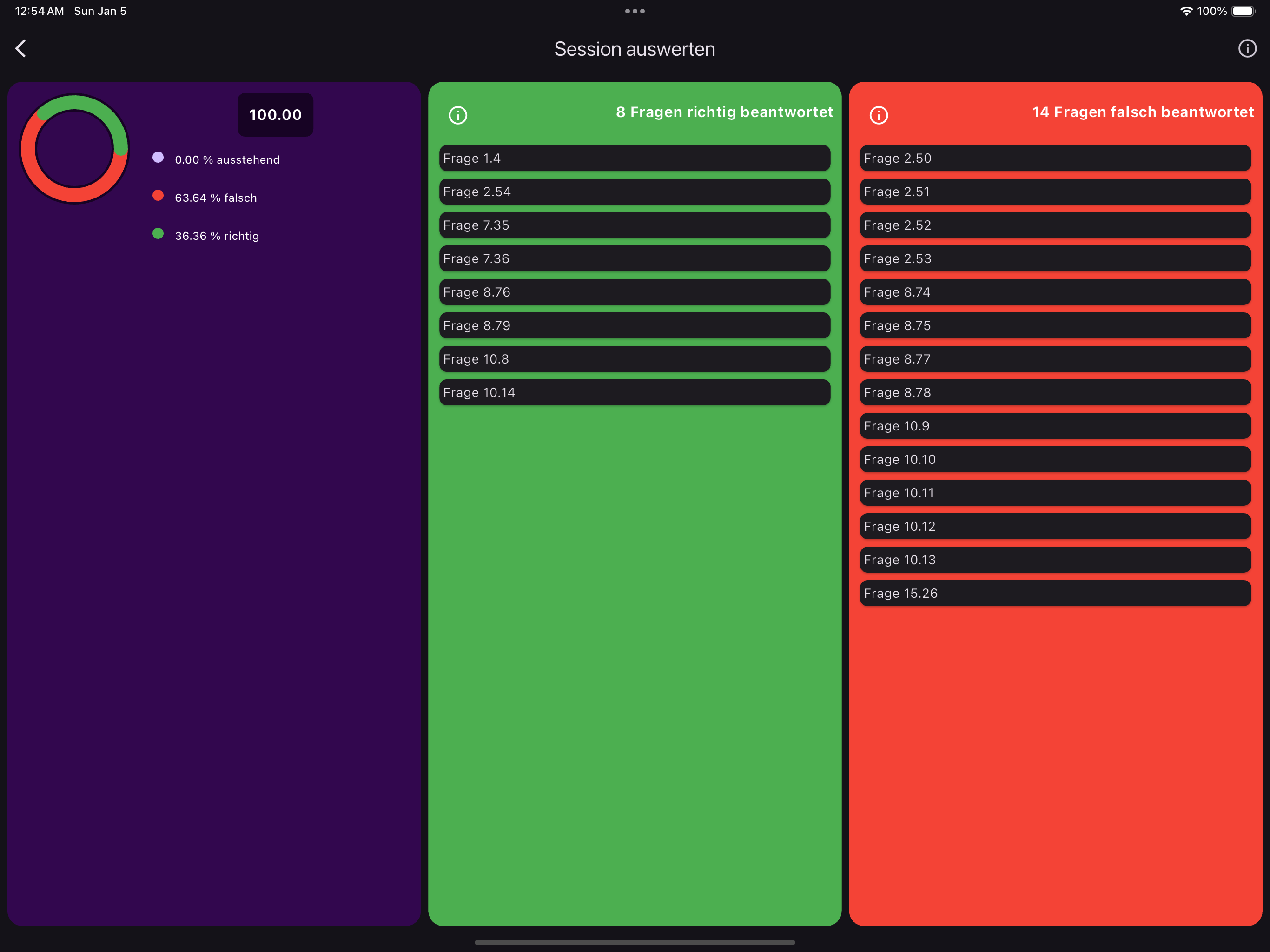
Task: Open Frage 2.53 in wrong list
Action: (1055, 258)
